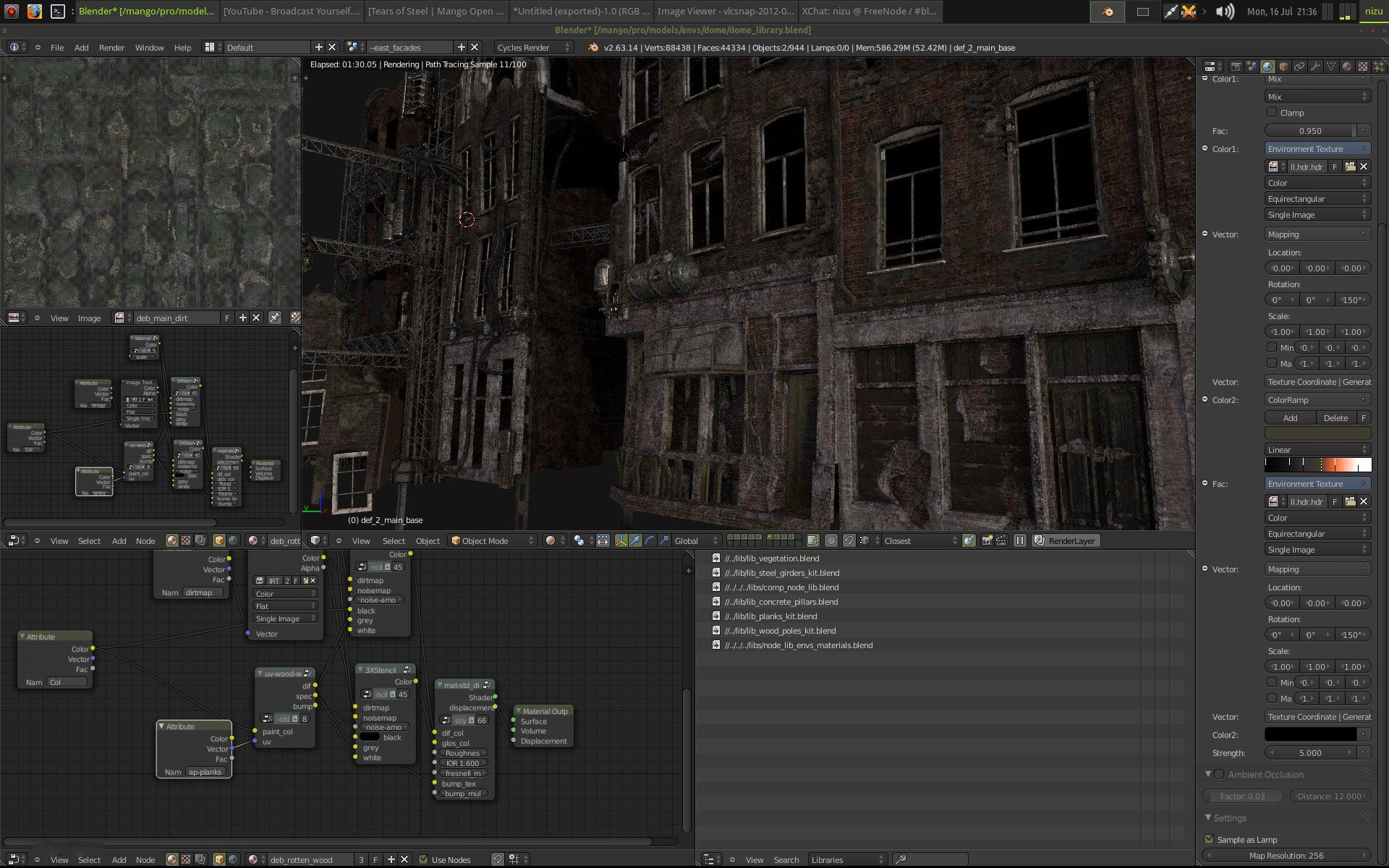Switch to Tears of Steel browser tab

pos(436,11)
